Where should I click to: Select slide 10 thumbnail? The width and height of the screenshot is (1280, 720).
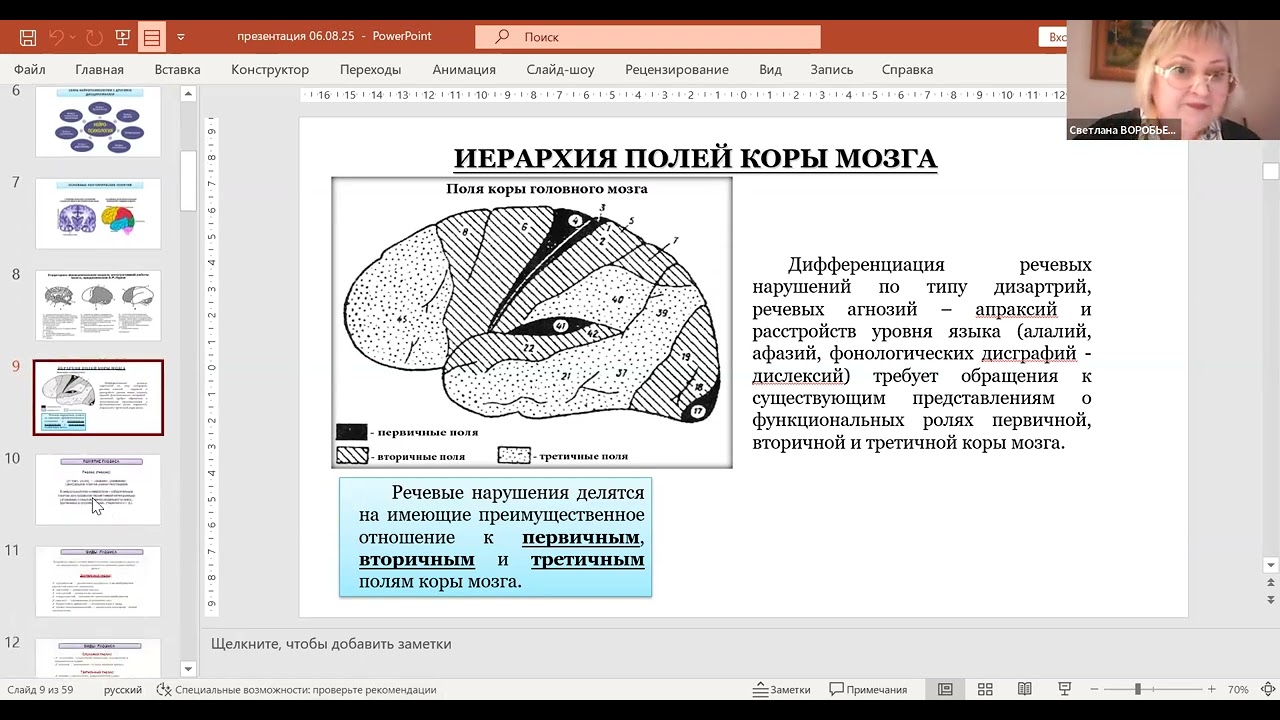[x=98, y=489]
